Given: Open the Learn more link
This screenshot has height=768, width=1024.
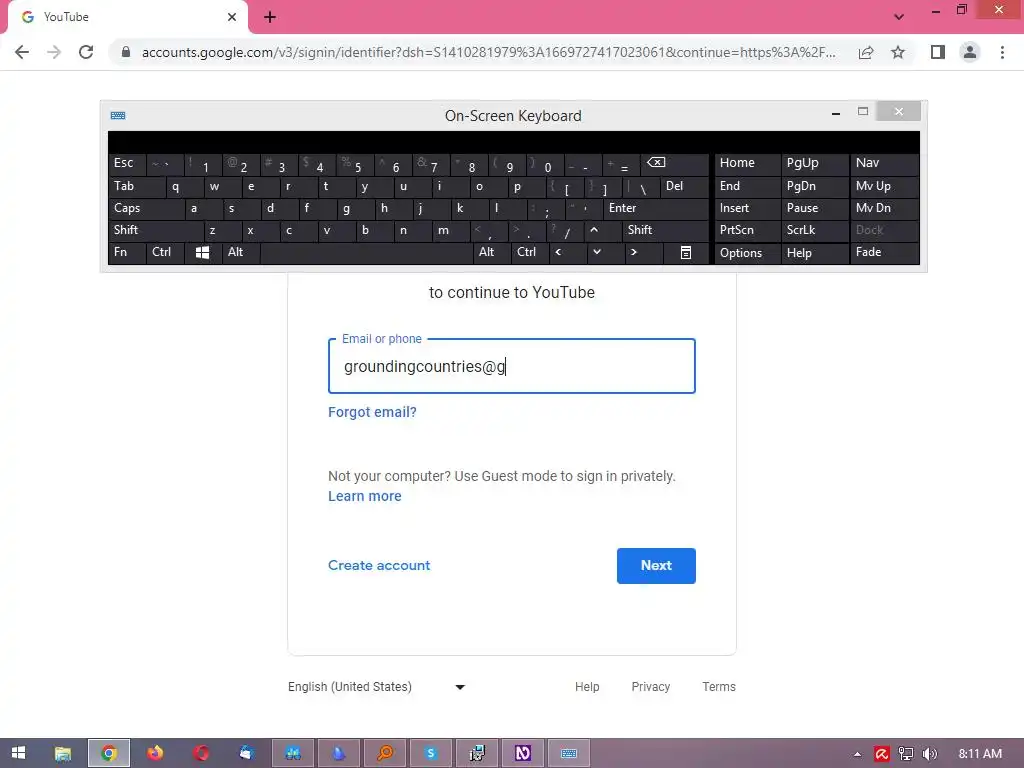Looking at the screenshot, I should 364,496.
